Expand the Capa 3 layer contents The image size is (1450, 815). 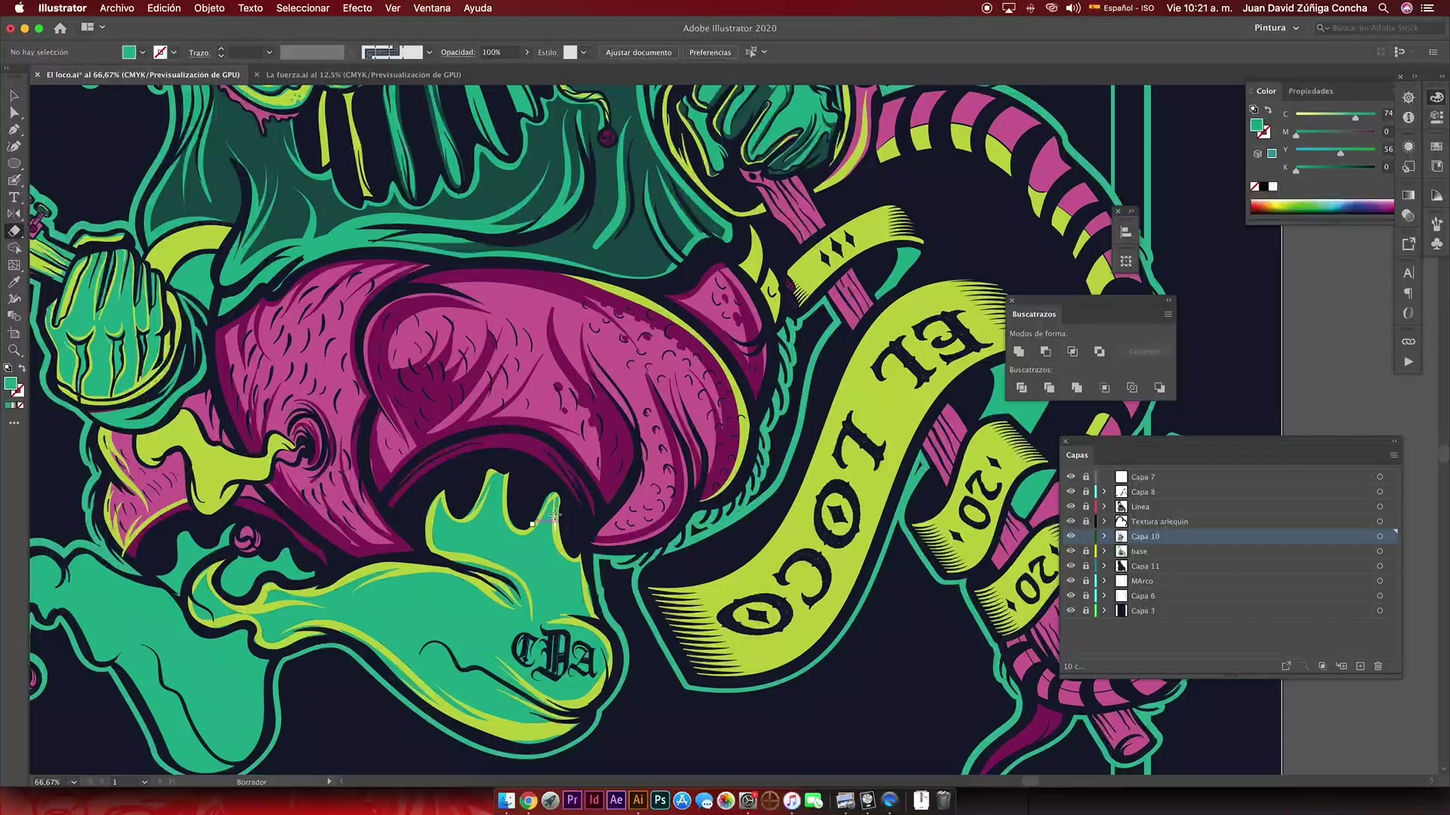tap(1104, 611)
